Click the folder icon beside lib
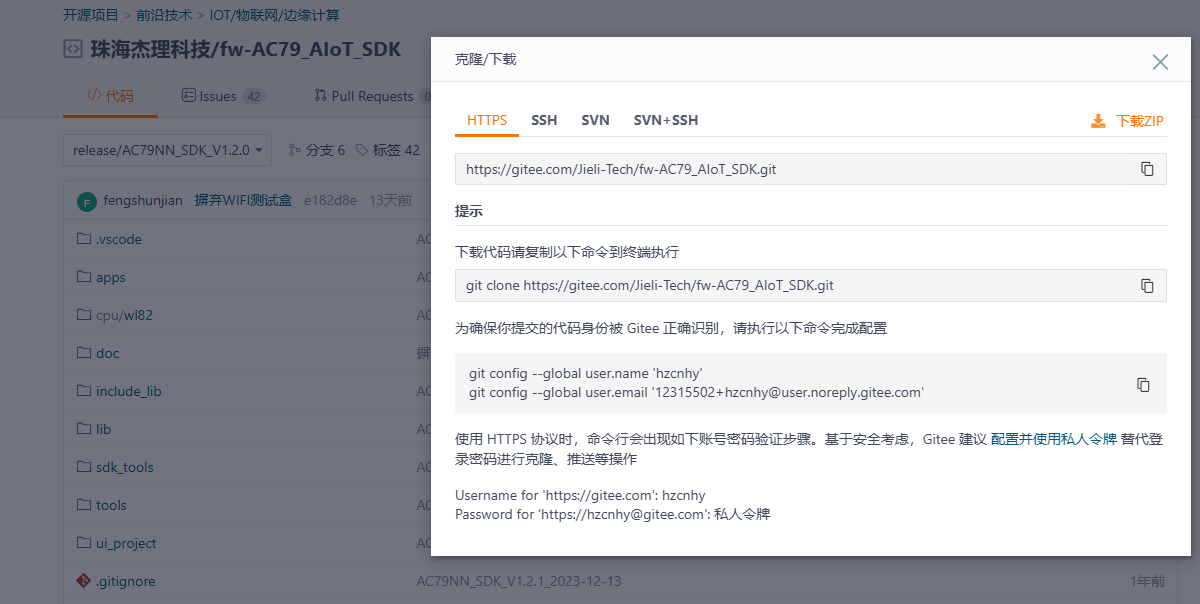This screenshot has height=604, width=1200. click(x=84, y=429)
